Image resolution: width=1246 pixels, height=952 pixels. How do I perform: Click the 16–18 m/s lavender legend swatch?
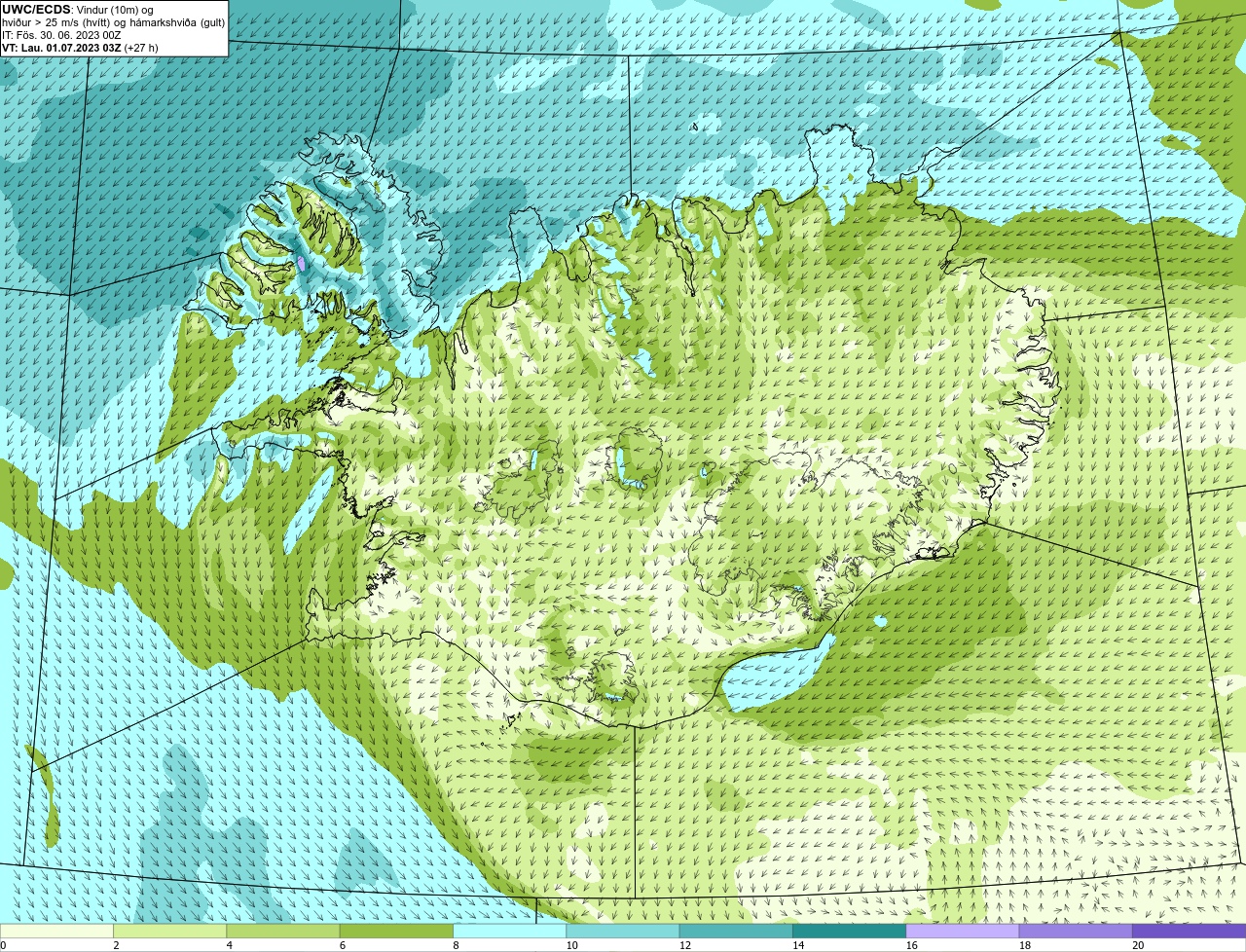pyautogui.click(x=963, y=931)
